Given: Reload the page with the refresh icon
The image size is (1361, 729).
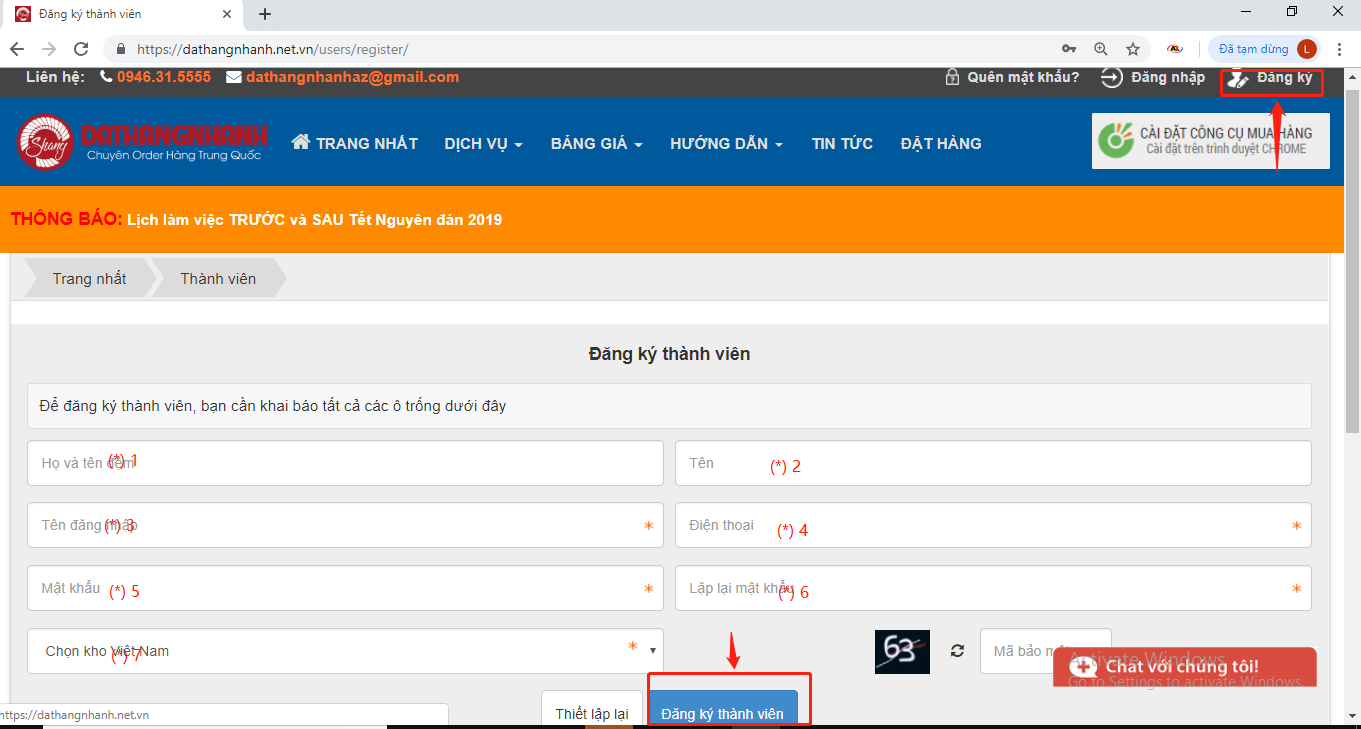Looking at the screenshot, I should coord(82,49).
